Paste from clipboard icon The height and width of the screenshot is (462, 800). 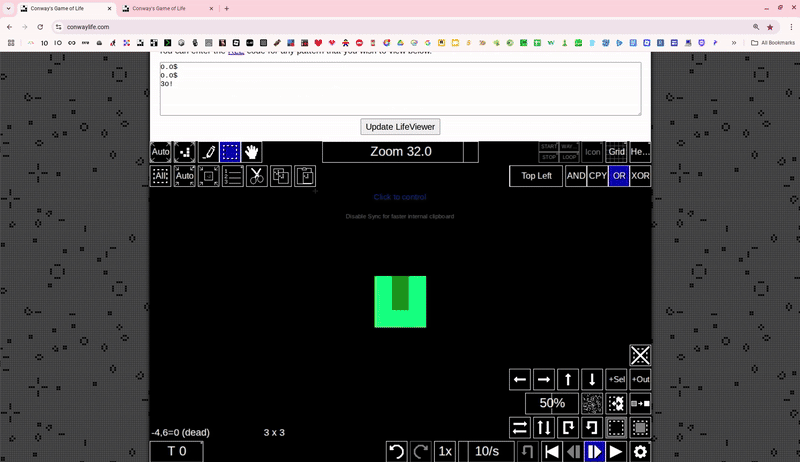(305, 176)
